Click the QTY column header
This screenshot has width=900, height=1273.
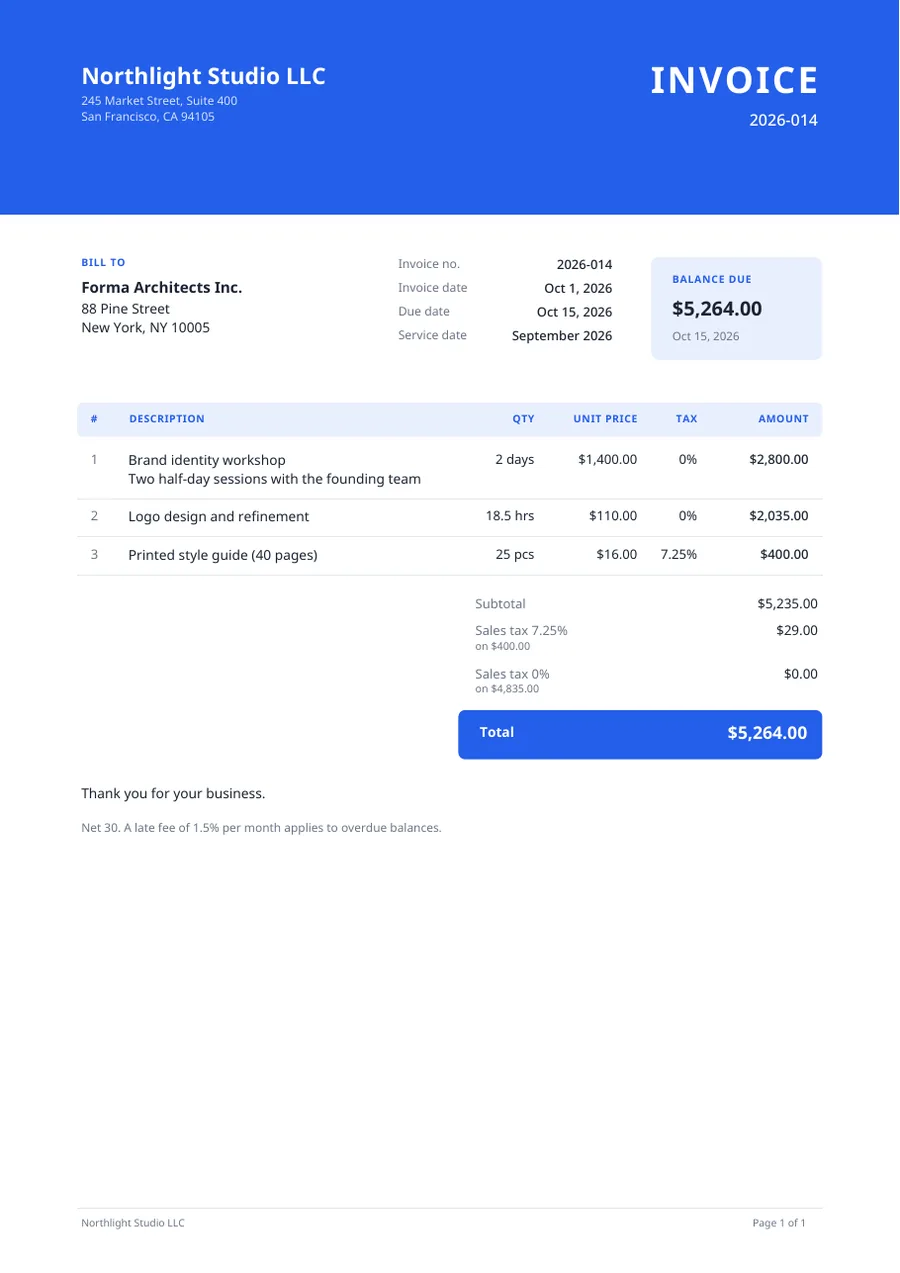coord(523,419)
